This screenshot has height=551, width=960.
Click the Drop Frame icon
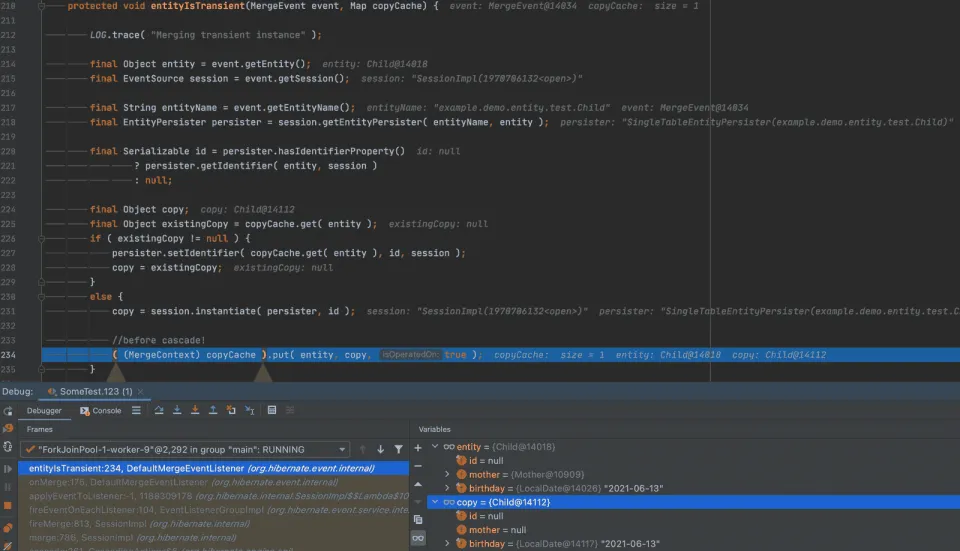click(231, 410)
